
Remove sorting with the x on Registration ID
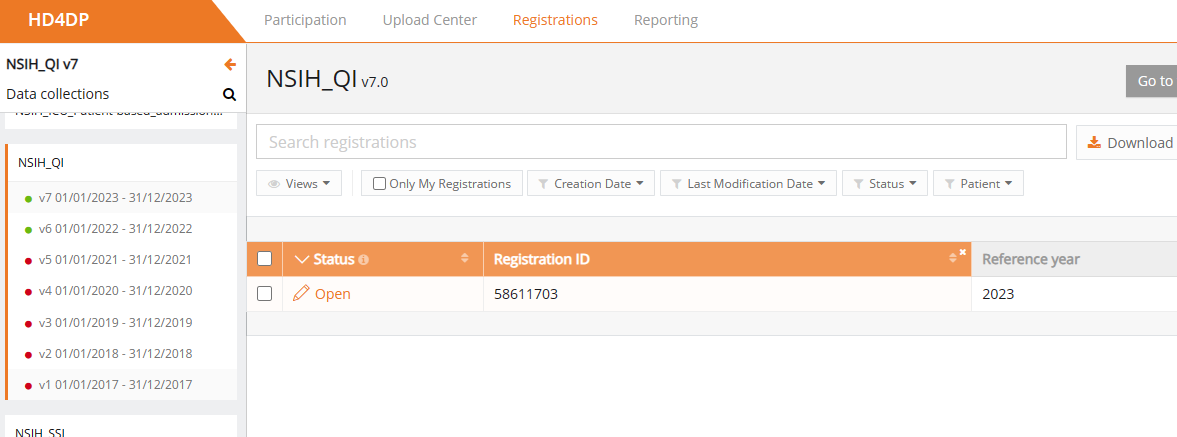coord(962,252)
